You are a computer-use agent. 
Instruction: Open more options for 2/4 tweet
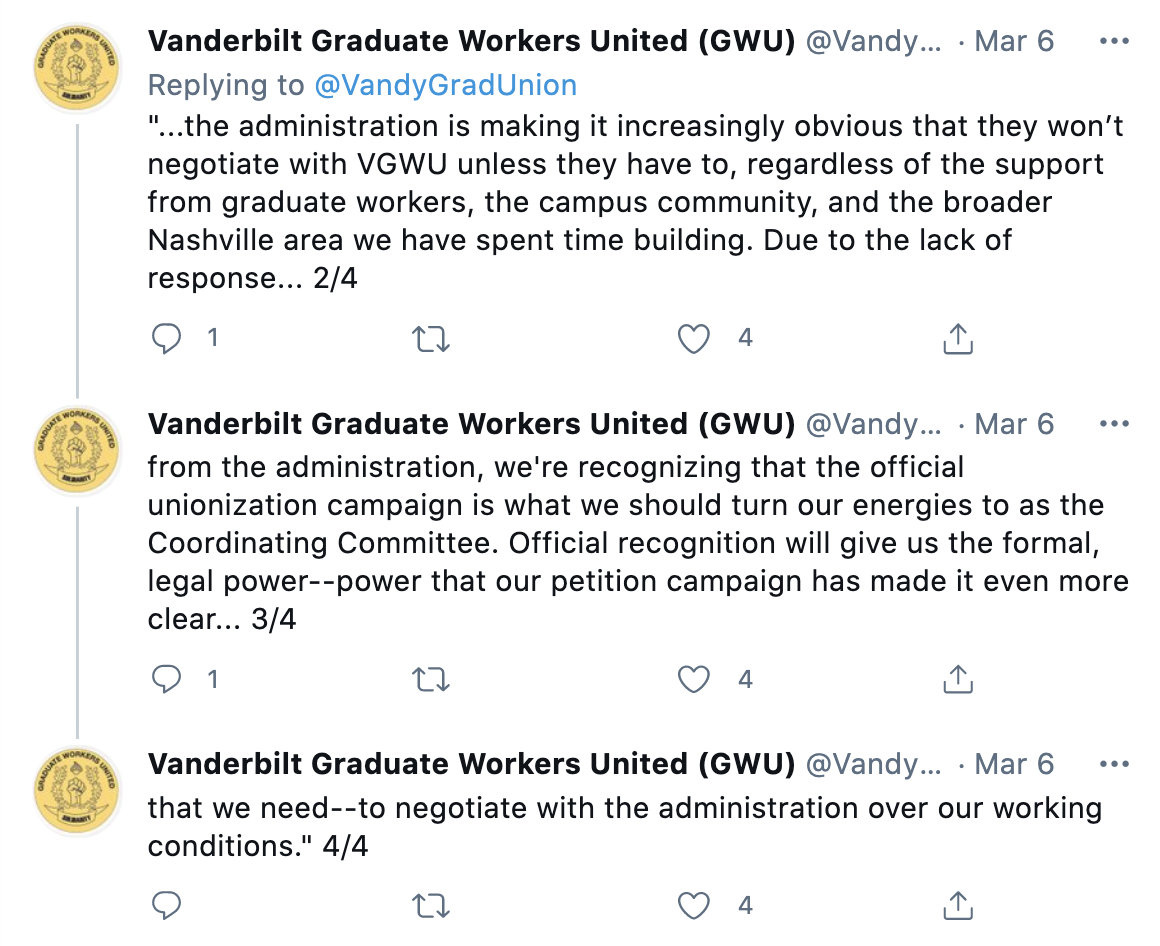(x=1114, y=42)
